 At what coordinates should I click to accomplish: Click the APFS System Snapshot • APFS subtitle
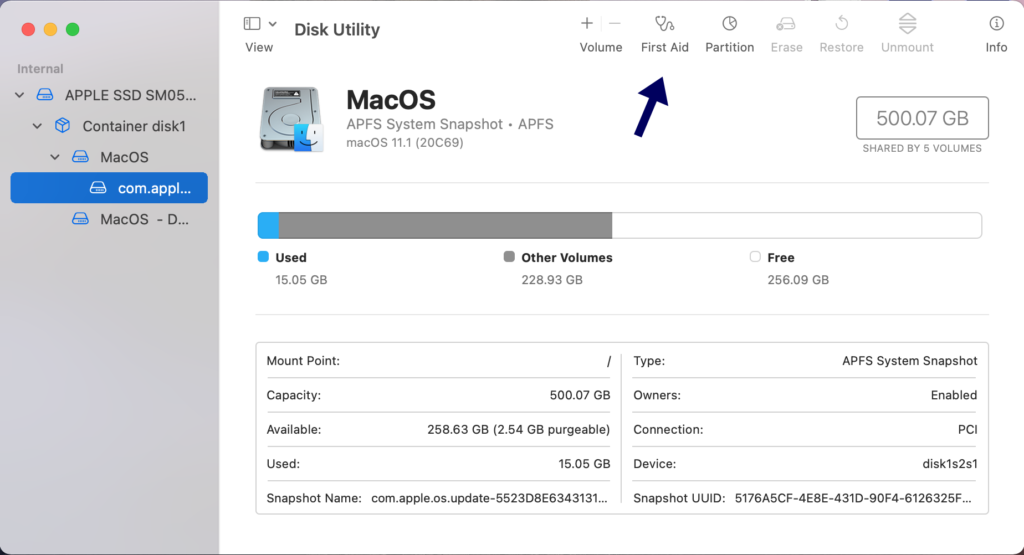(450, 124)
